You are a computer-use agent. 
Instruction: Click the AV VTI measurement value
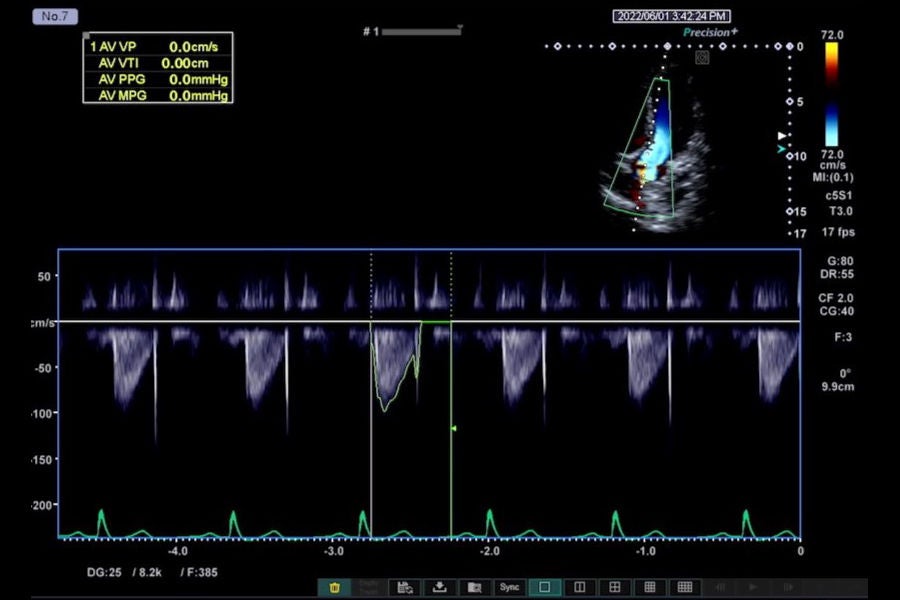185,63
